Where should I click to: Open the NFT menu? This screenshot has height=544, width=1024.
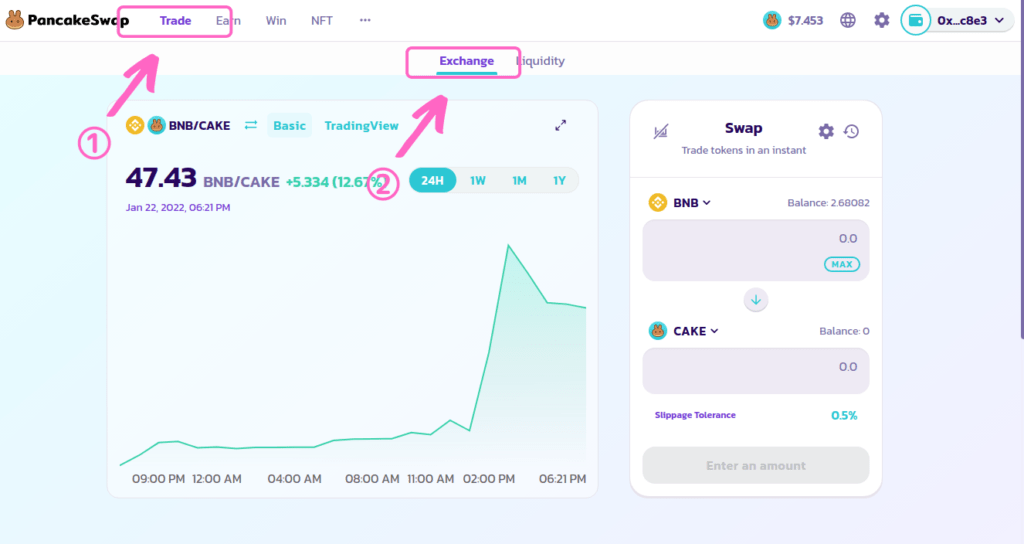[321, 21]
